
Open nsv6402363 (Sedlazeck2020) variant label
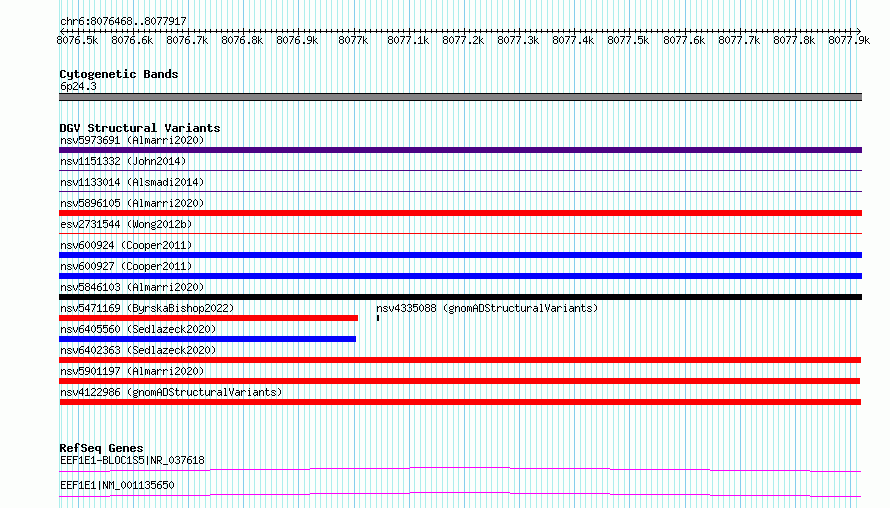(138, 350)
